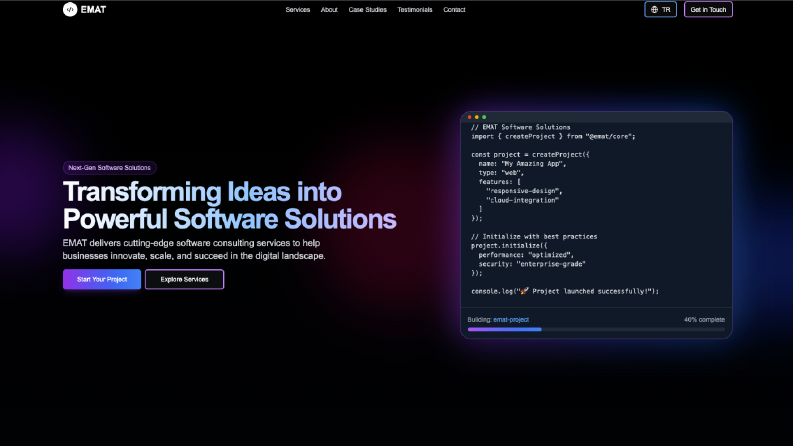Open the Contact nav link

click(x=454, y=10)
